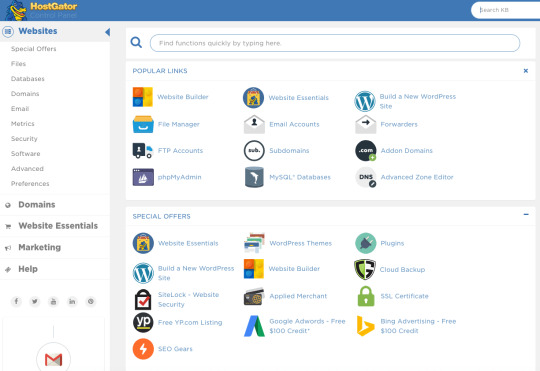
Task: Click the SEO Gears link text
Action: pos(175,349)
